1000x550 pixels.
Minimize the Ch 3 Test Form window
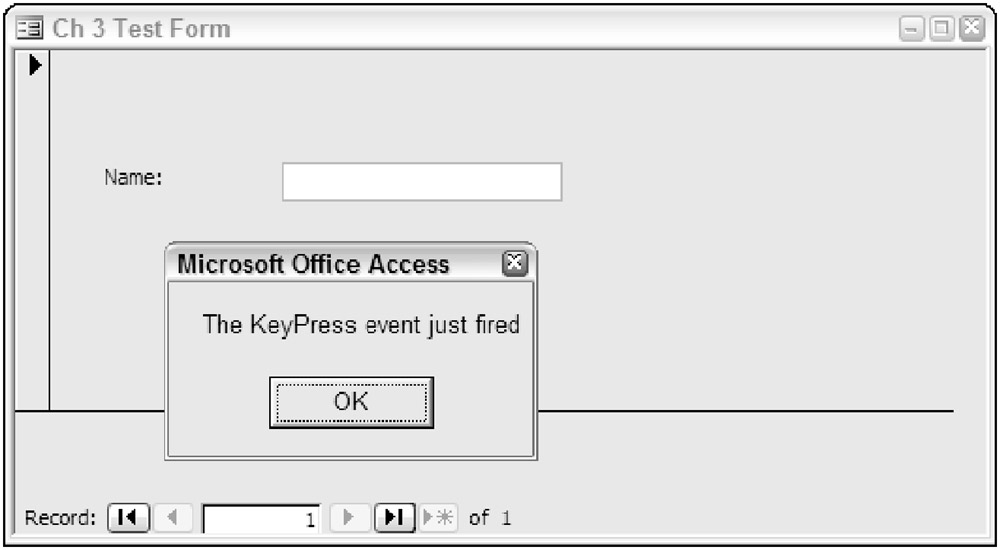tap(912, 29)
